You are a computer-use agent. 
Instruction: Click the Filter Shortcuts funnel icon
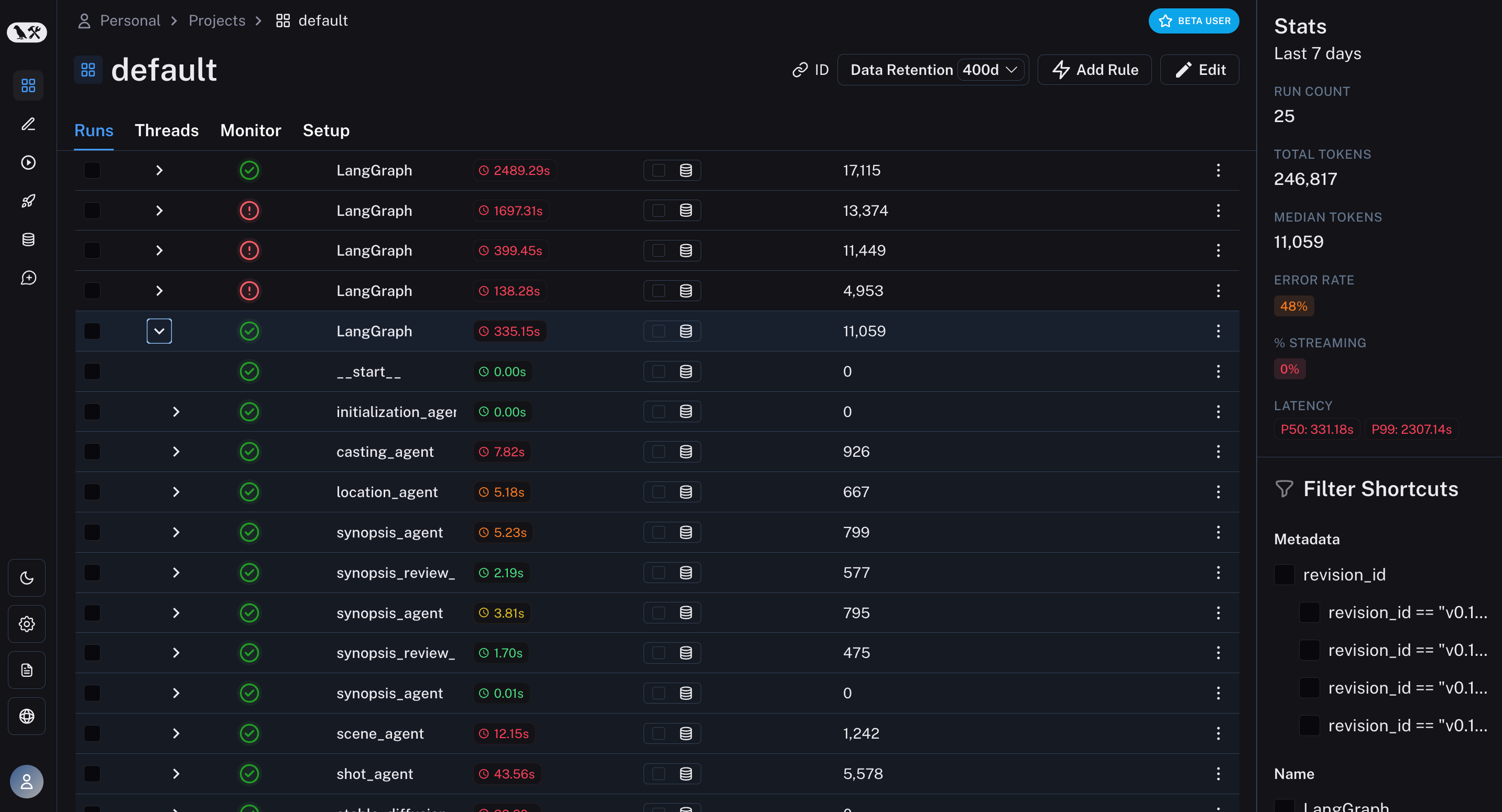click(1284, 488)
